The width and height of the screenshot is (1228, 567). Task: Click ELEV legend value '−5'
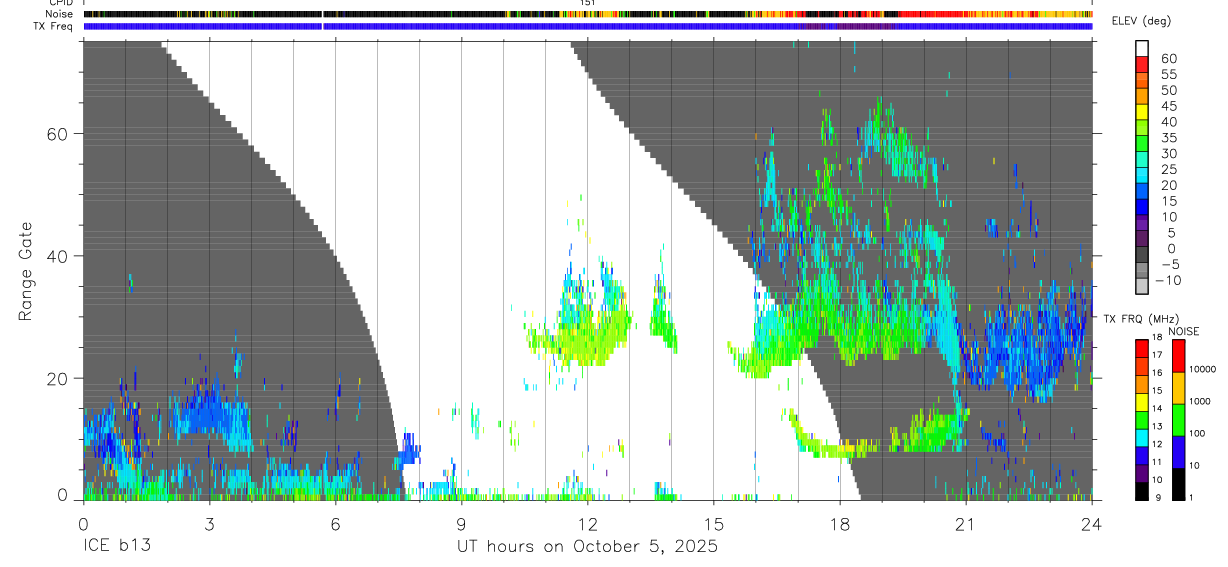pos(1169,264)
